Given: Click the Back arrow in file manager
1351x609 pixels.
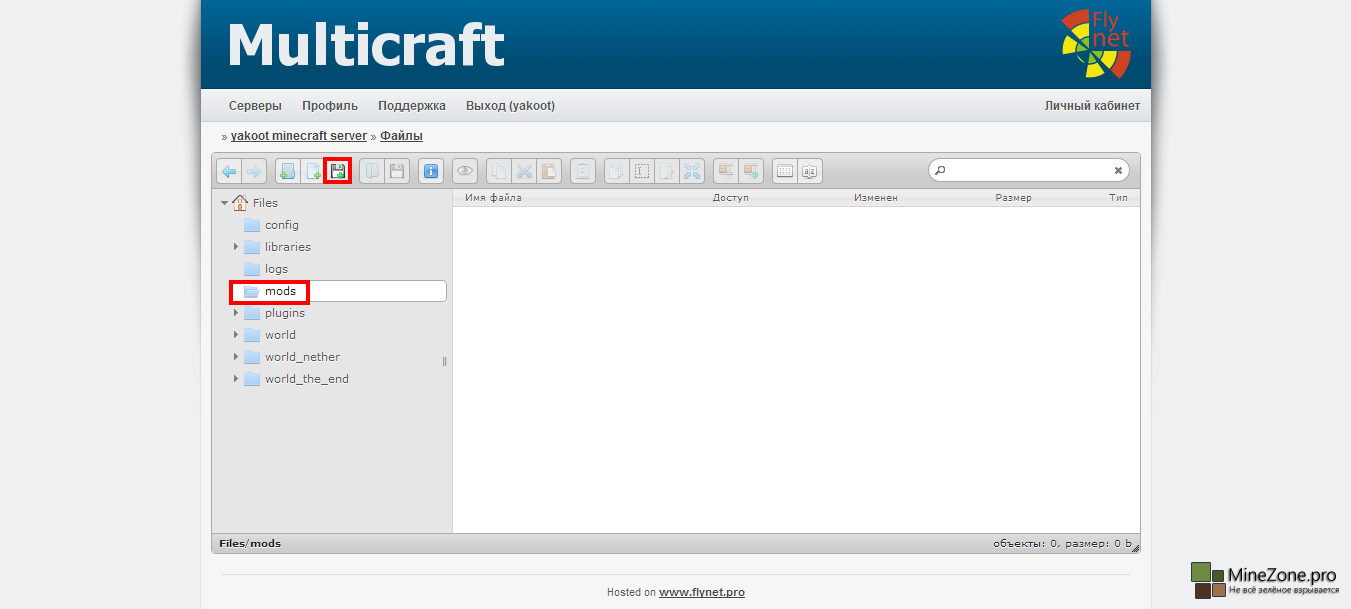Looking at the screenshot, I should click(229, 171).
